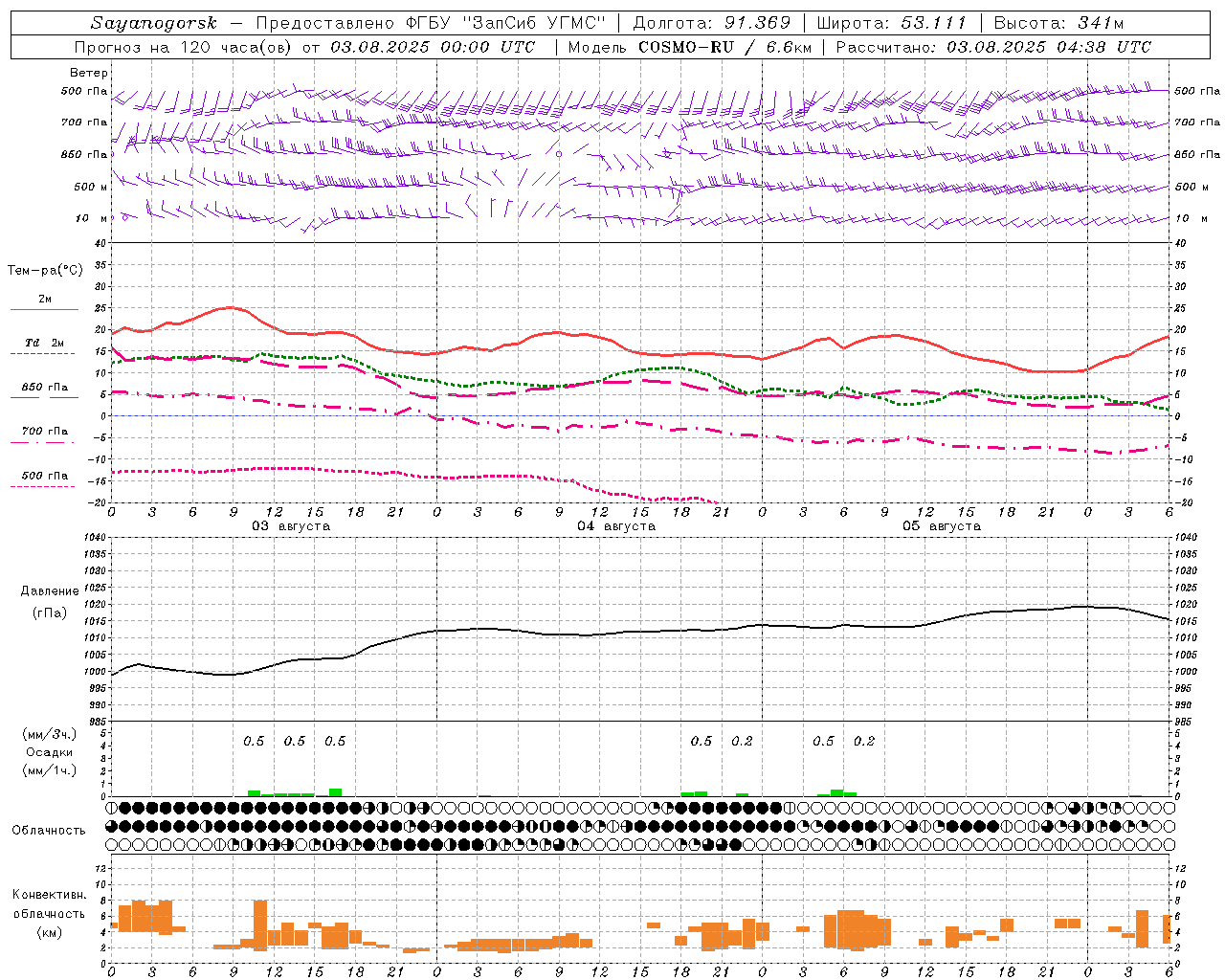Click the 'Облачность' cloudiness label
Viewport: 1225px width, 980px height.
click(x=49, y=831)
